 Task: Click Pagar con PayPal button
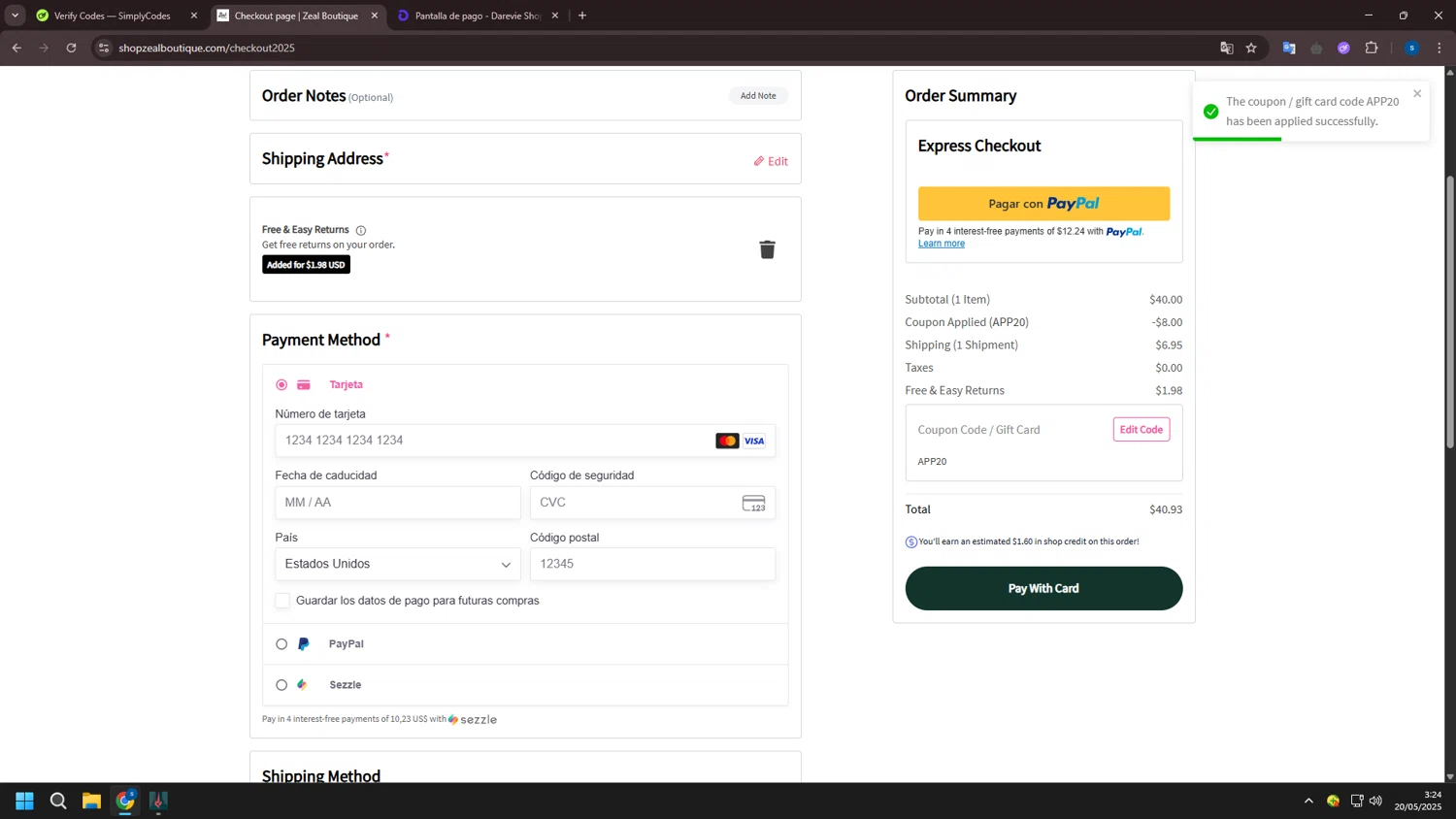tap(1043, 204)
